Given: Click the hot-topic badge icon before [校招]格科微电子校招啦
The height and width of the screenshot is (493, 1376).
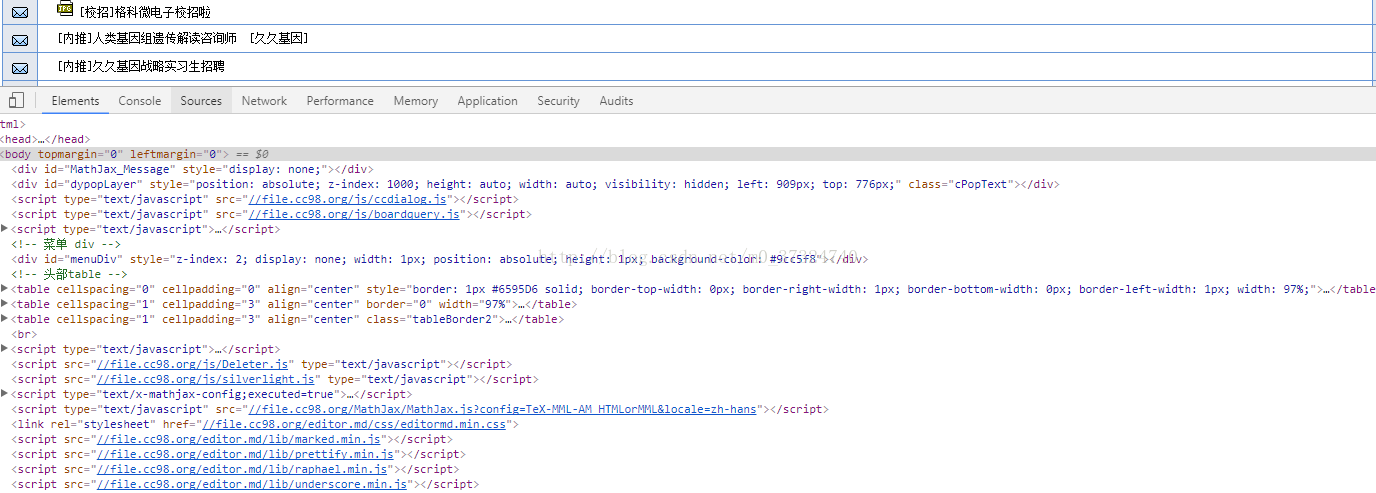Looking at the screenshot, I should click(x=65, y=9).
